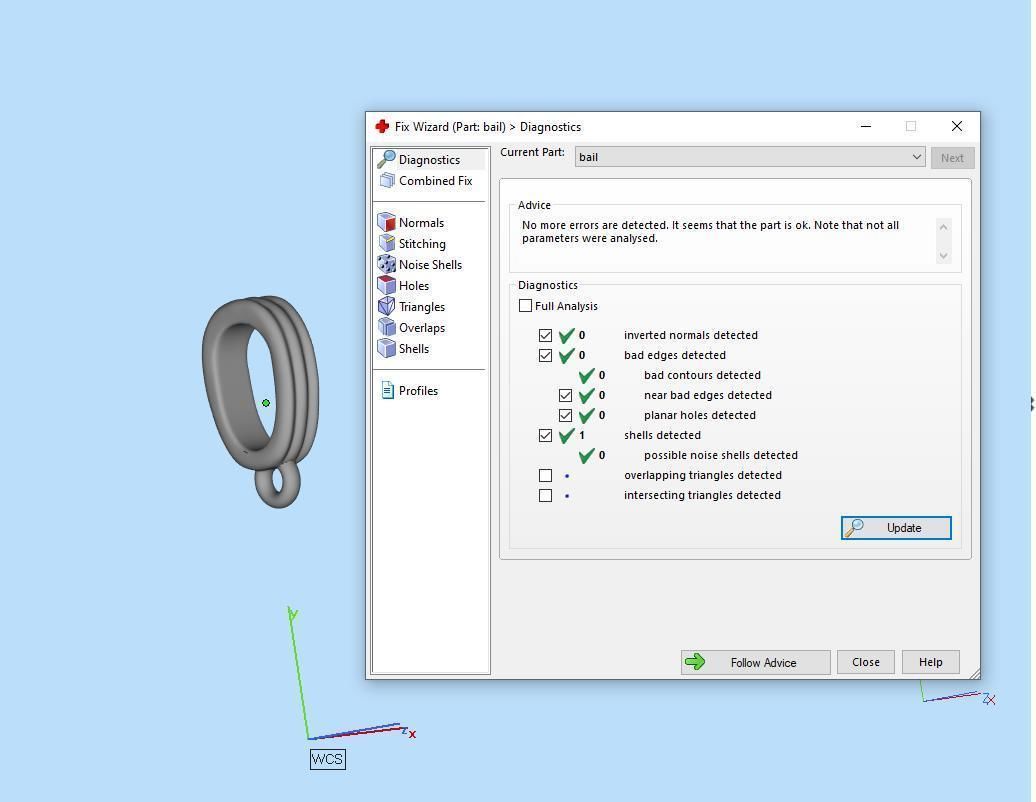Uncheck near bad edges detected checkbox

[x=565, y=395]
